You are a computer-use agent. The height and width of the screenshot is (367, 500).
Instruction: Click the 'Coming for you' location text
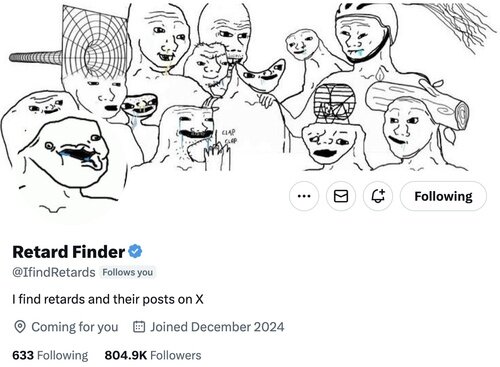(x=75, y=327)
